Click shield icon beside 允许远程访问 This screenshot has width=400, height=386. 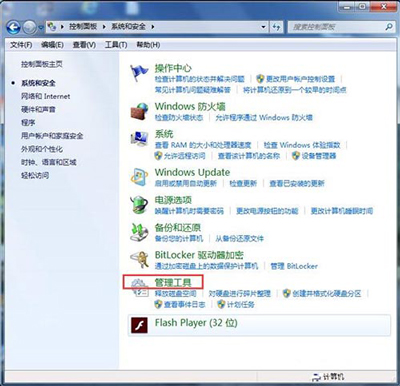(x=158, y=156)
